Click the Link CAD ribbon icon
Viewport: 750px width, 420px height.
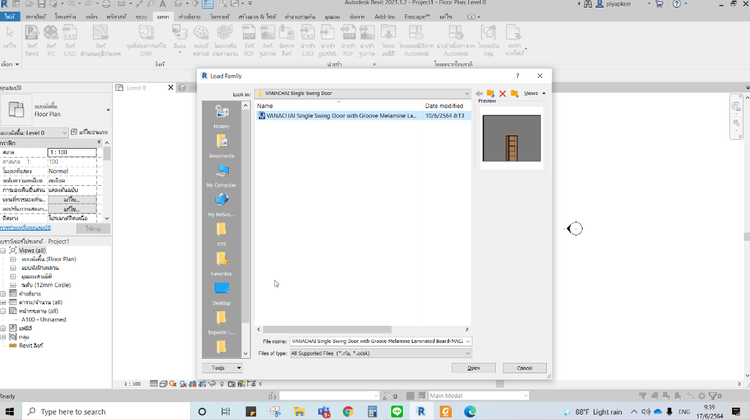(x=69, y=41)
